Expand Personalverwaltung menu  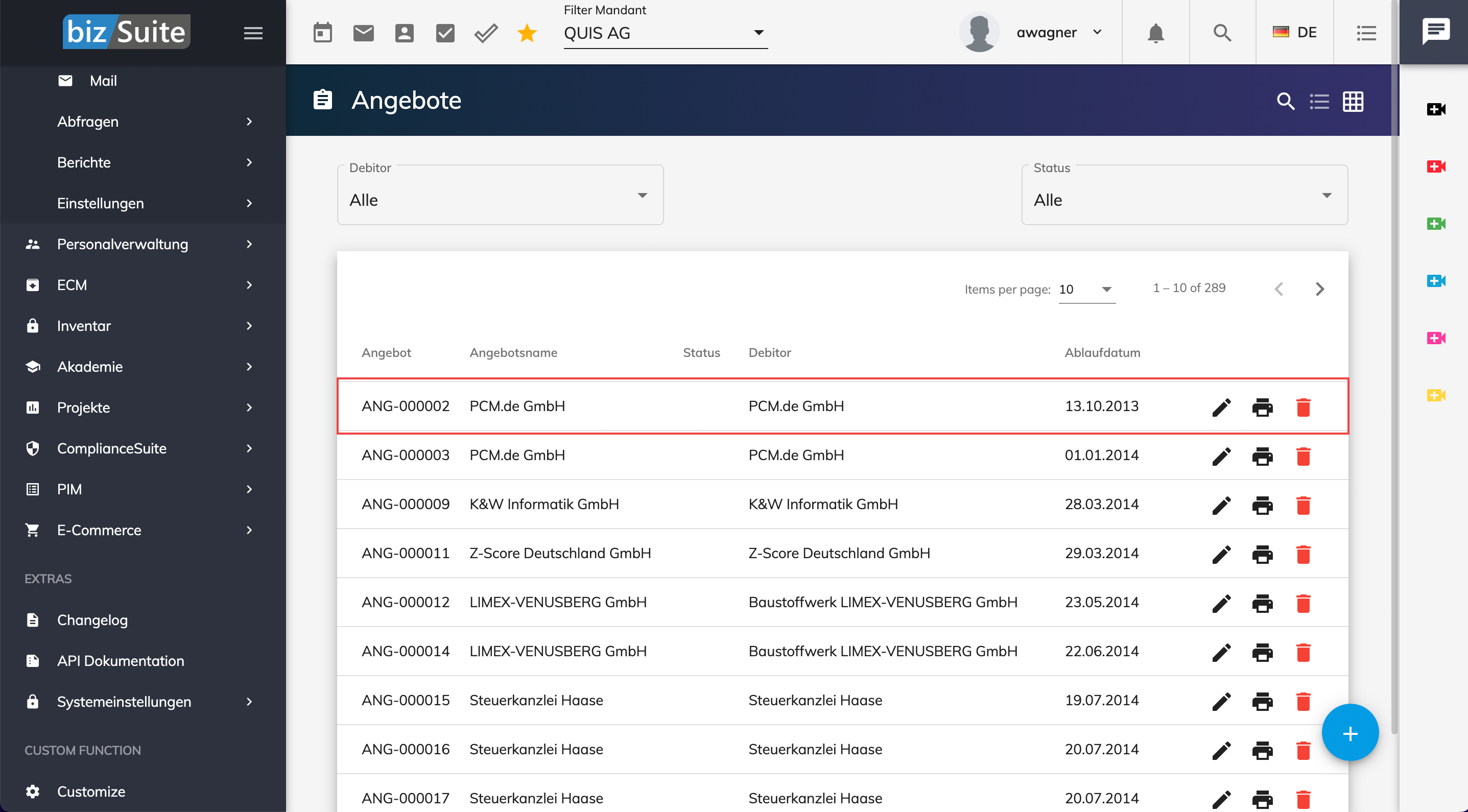click(143, 245)
